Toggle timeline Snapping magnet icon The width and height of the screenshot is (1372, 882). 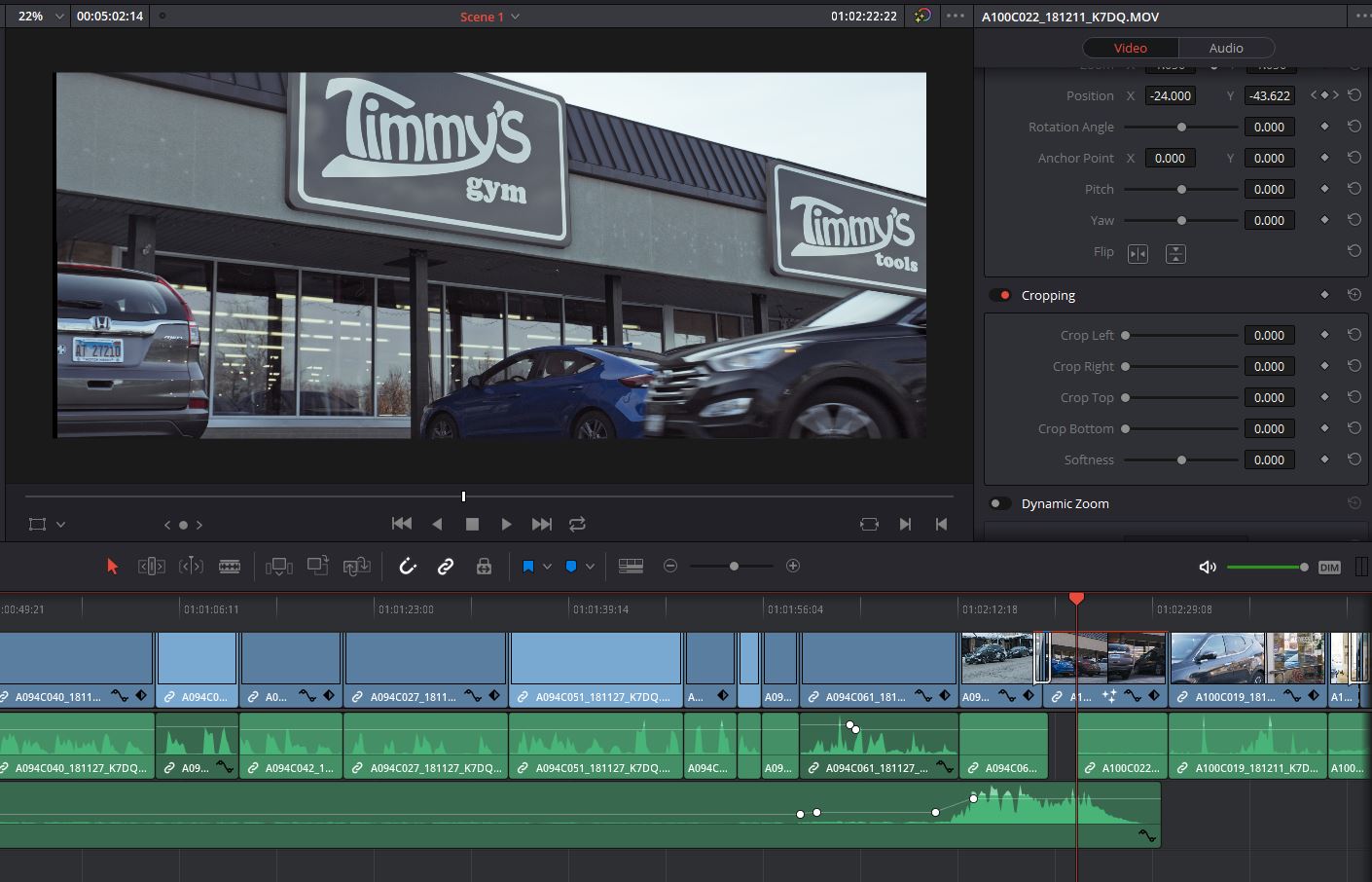click(408, 566)
